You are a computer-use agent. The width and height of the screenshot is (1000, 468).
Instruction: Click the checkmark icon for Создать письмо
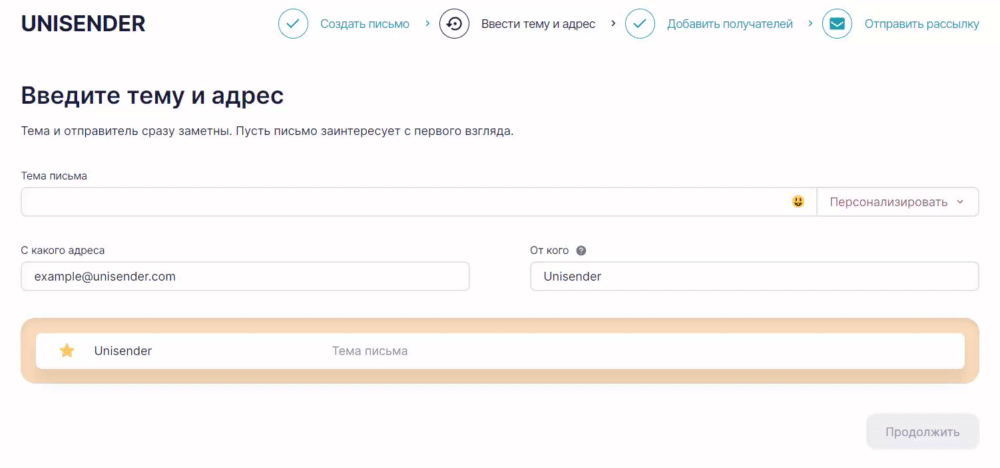pyautogui.click(x=293, y=24)
